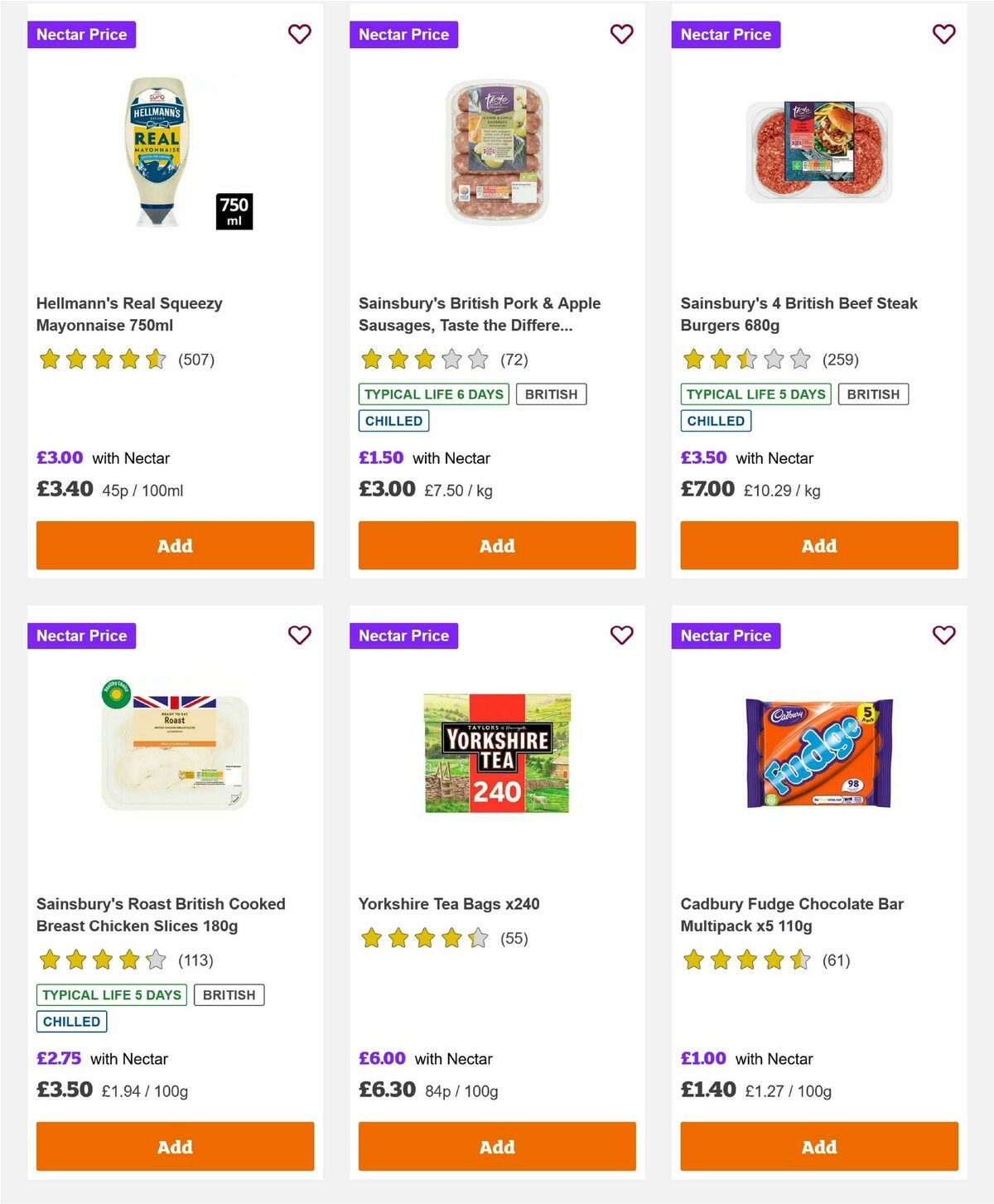Open the Hellmann's Real Squeezy Mayonnaise product page

pos(129,314)
